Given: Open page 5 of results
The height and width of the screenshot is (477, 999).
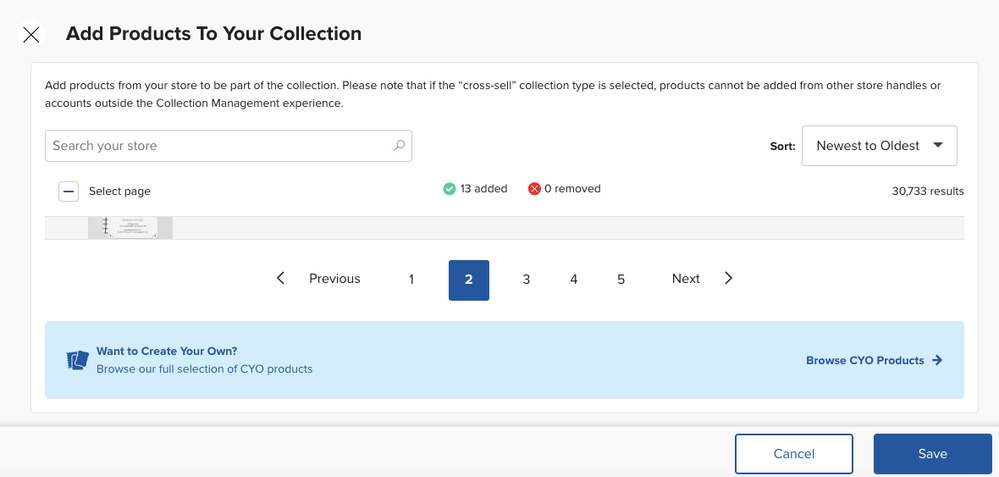Looking at the screenshot, I should [x=621, y=280].
